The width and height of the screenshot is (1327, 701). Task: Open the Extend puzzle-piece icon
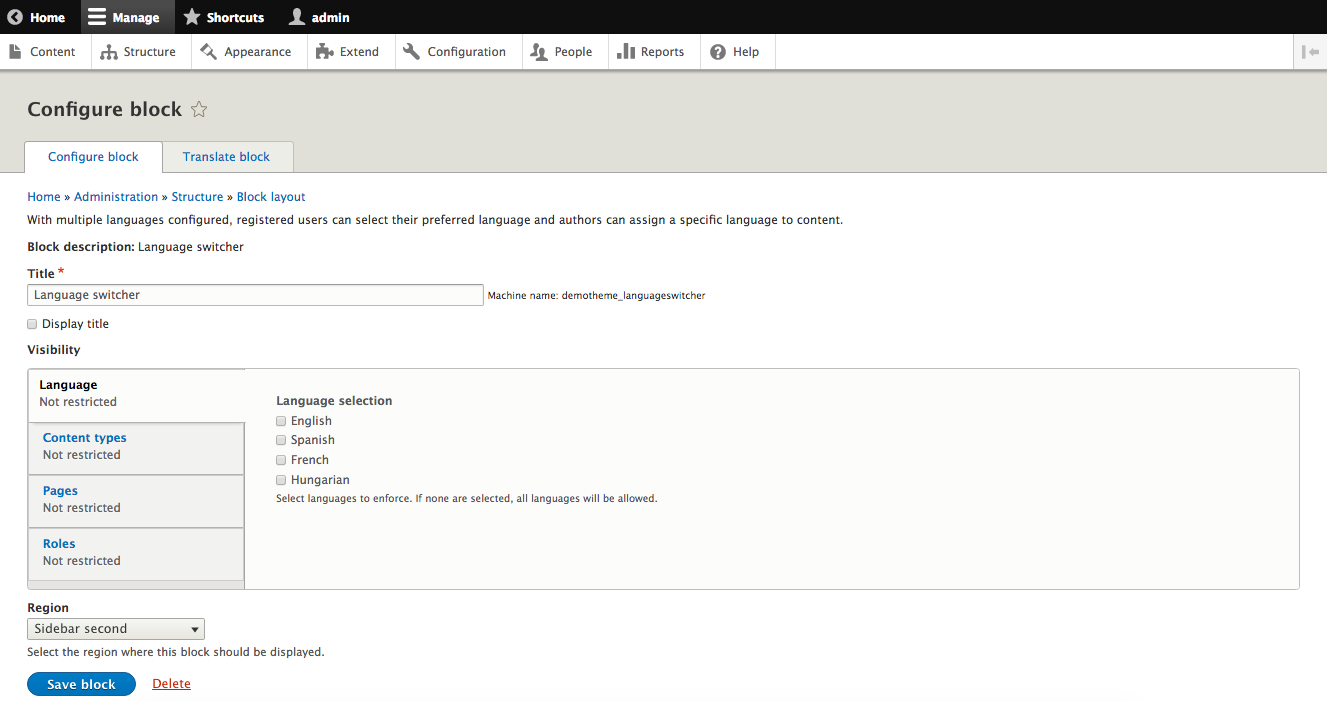point(324,52)
